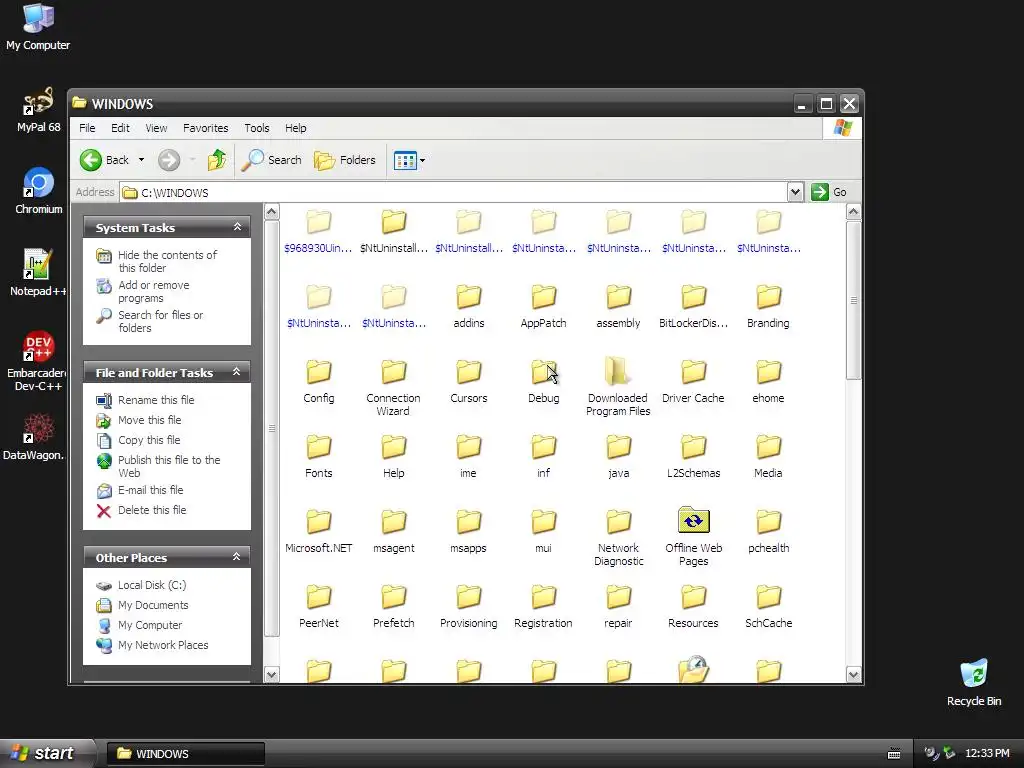This screenshot has width=1024, height=768.
Task: Open the Back history dropdown arrow
Action: pos(141,160)
